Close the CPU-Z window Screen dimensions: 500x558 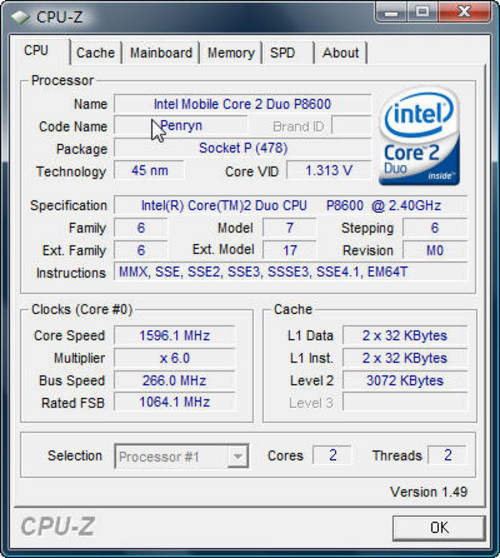(464, 13)
